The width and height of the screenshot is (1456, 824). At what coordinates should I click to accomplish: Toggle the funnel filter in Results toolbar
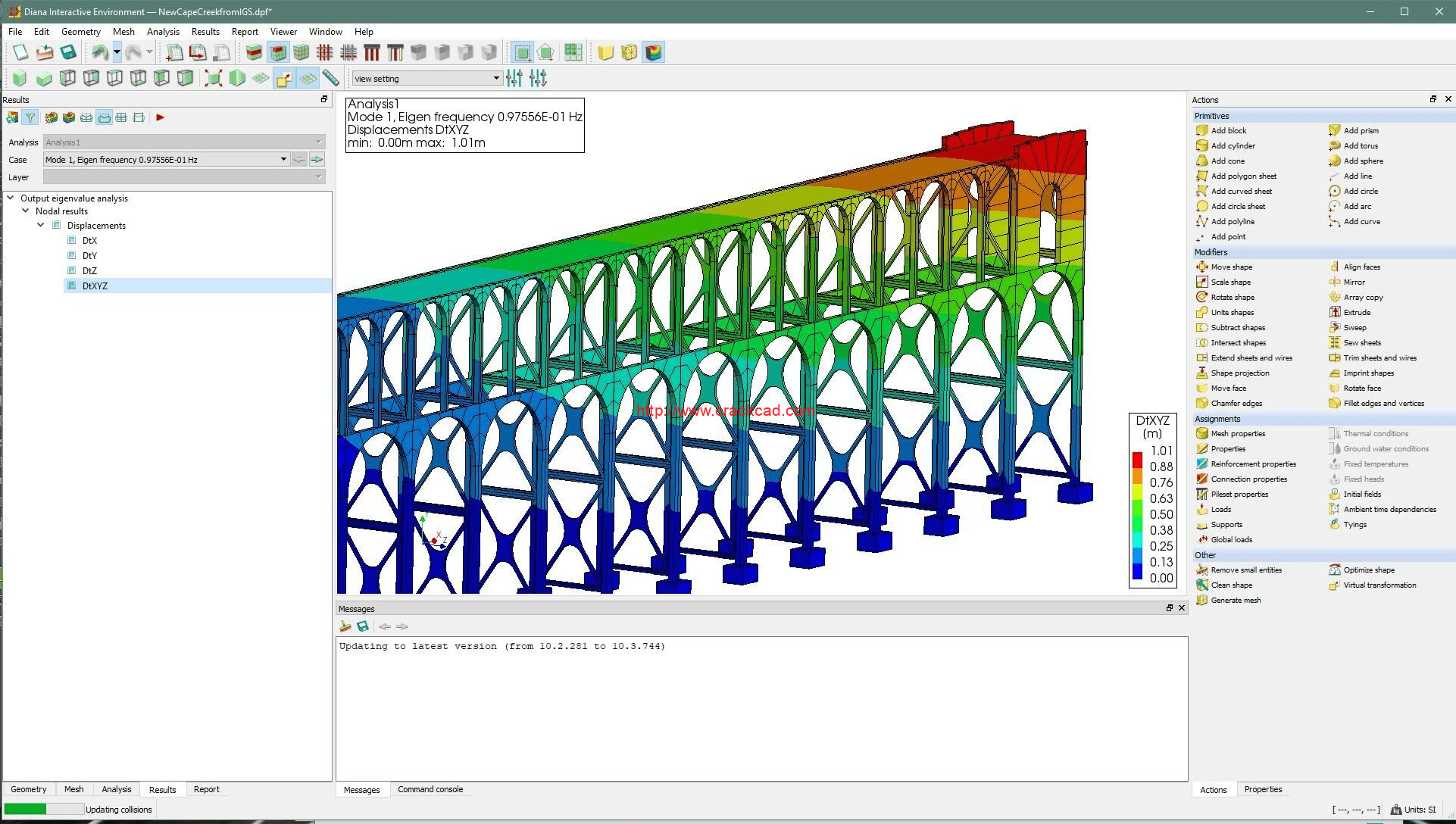click(30, 117)
